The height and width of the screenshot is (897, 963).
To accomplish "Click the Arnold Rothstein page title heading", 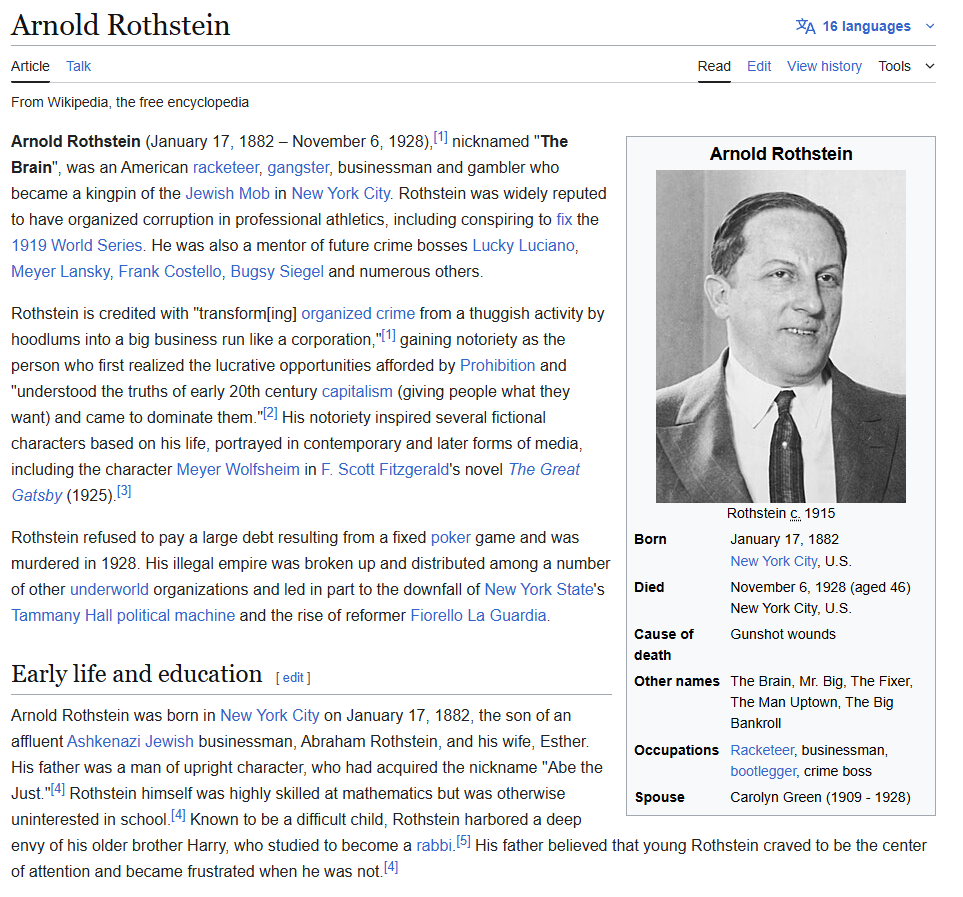I will point(120,25).
